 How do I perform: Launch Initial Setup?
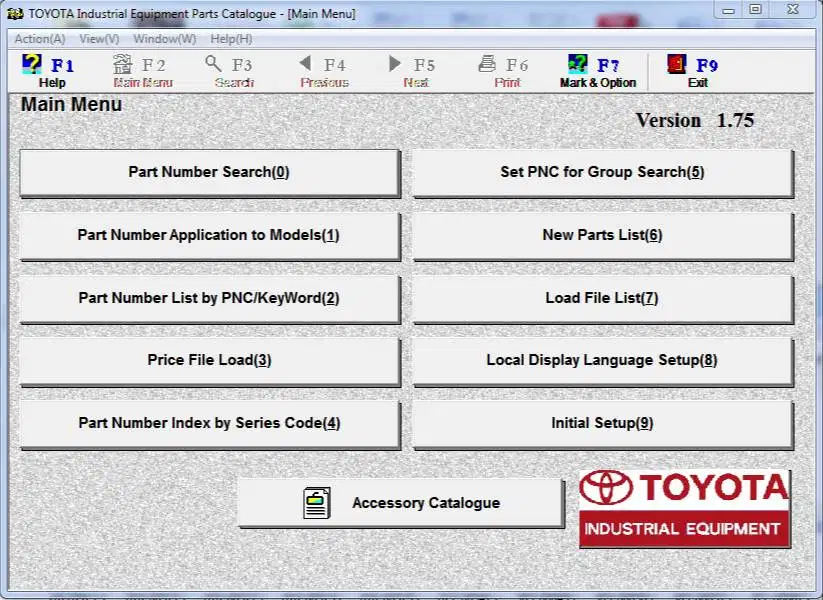[602, 423]
